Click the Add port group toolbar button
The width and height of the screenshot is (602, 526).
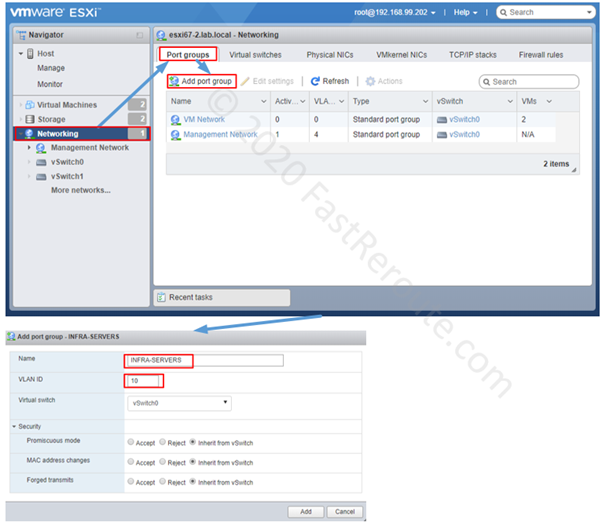202,81
